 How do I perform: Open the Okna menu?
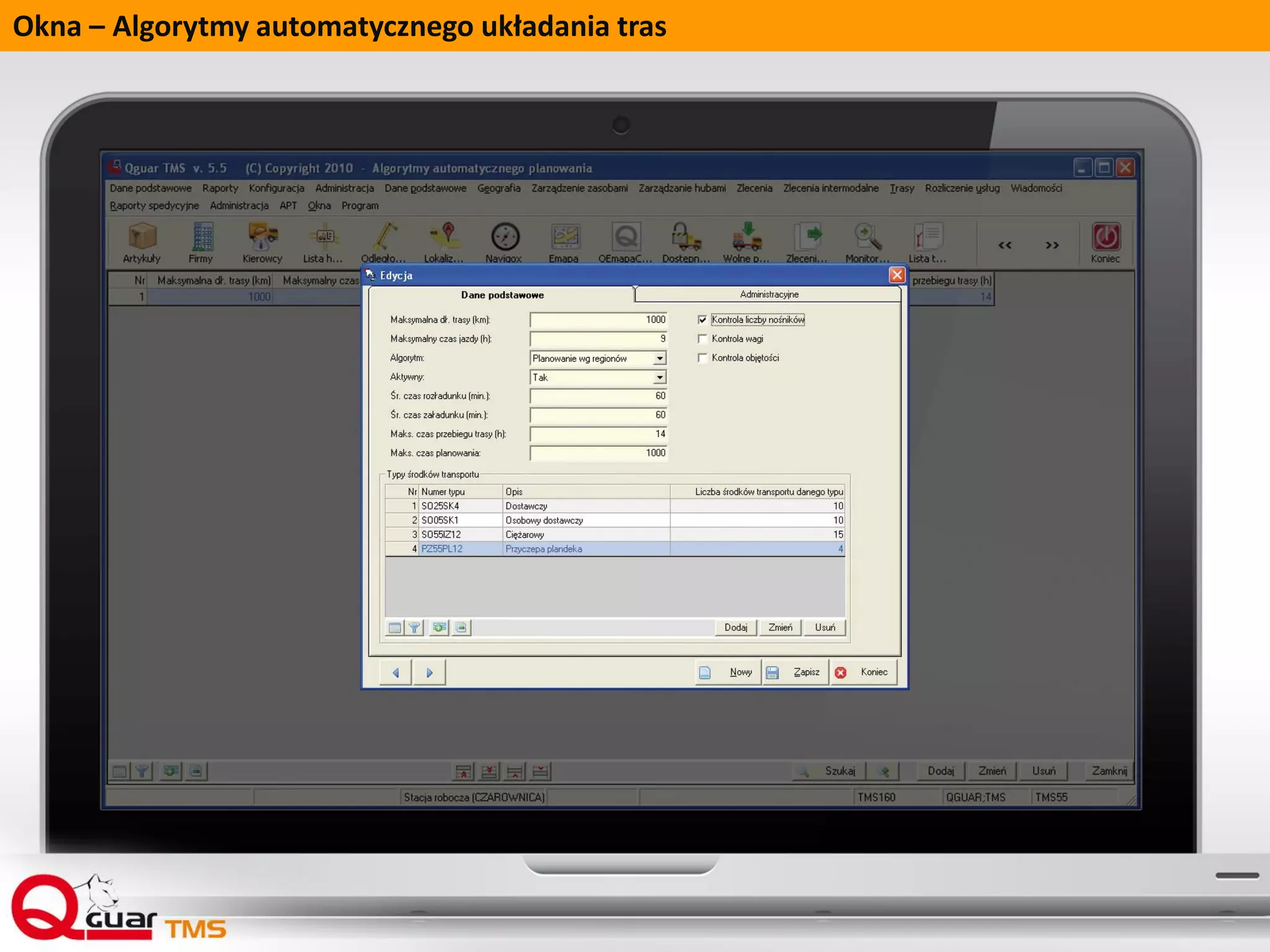pyautogui.click(x=319, y=206)
